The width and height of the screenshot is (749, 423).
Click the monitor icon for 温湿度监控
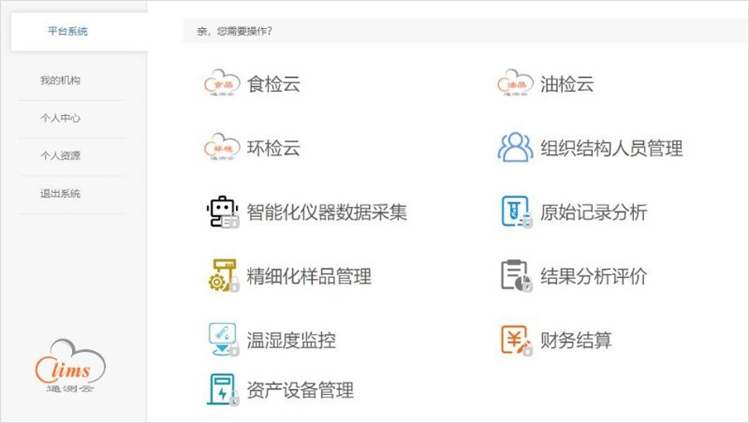(x=223, y=339)
